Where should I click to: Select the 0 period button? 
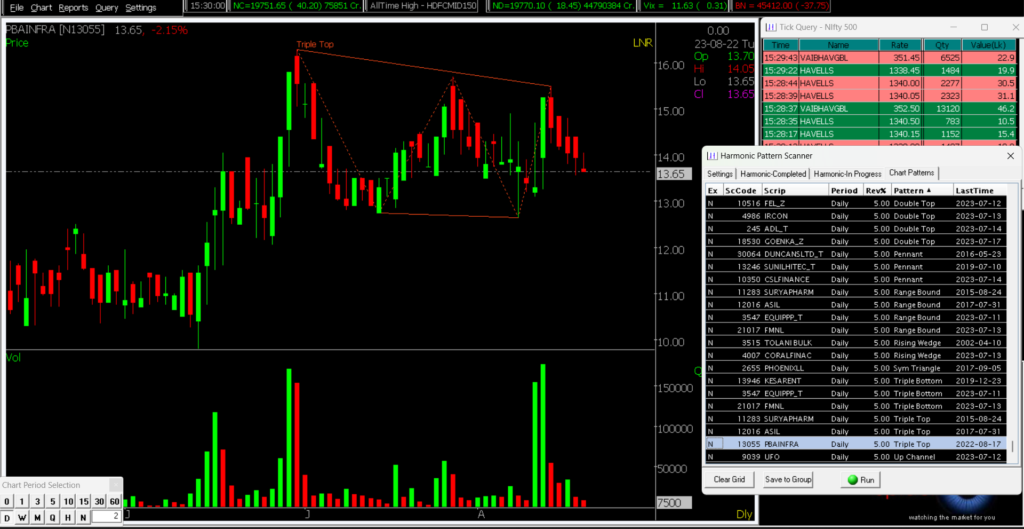pyautogui.click(x=7, y=502)
